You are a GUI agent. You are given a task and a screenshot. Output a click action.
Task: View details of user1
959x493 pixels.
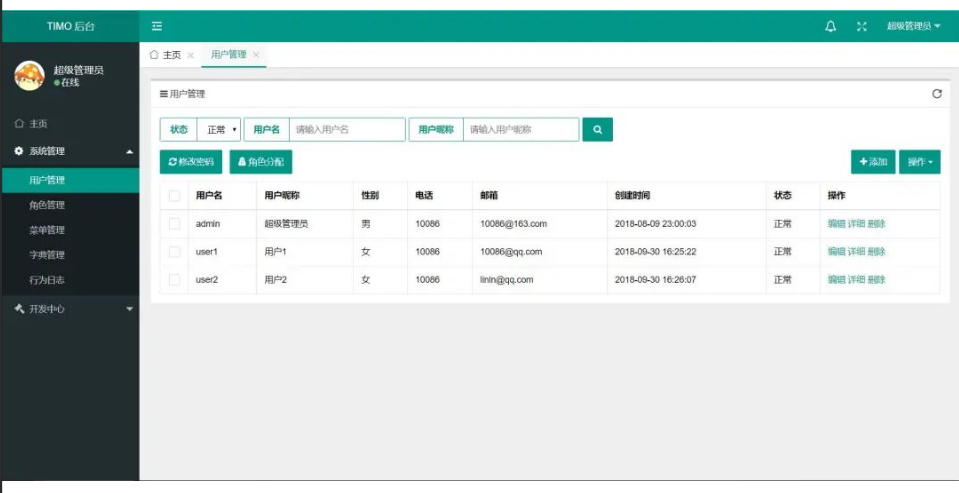click(x=856, y=251)
